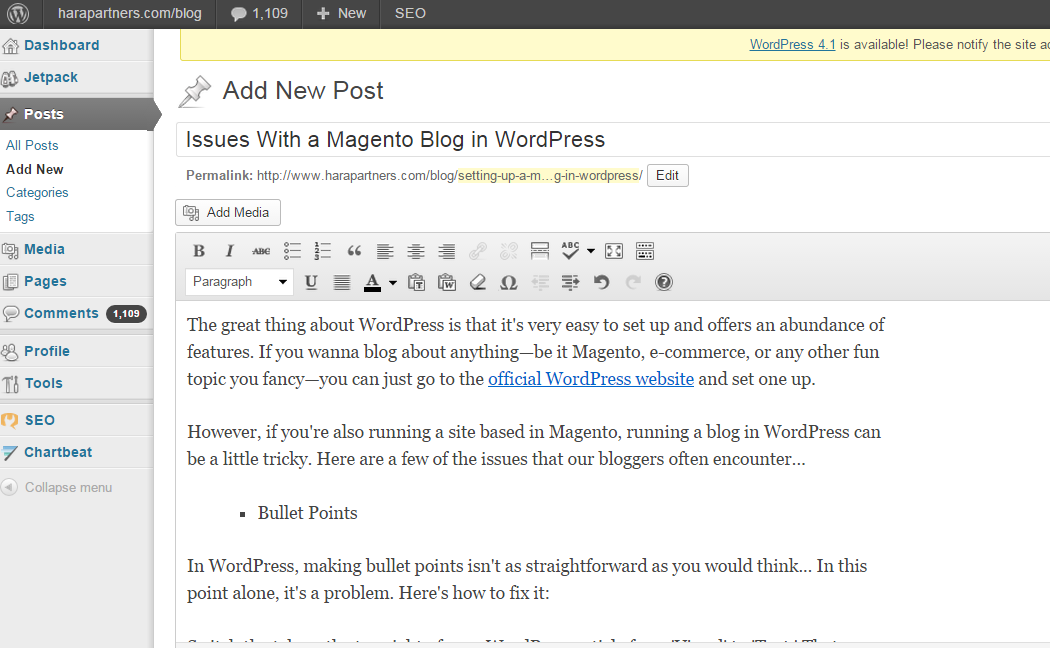1050x648 pixels.
Task: Click the Add Media button
Action: coord(228,212)
